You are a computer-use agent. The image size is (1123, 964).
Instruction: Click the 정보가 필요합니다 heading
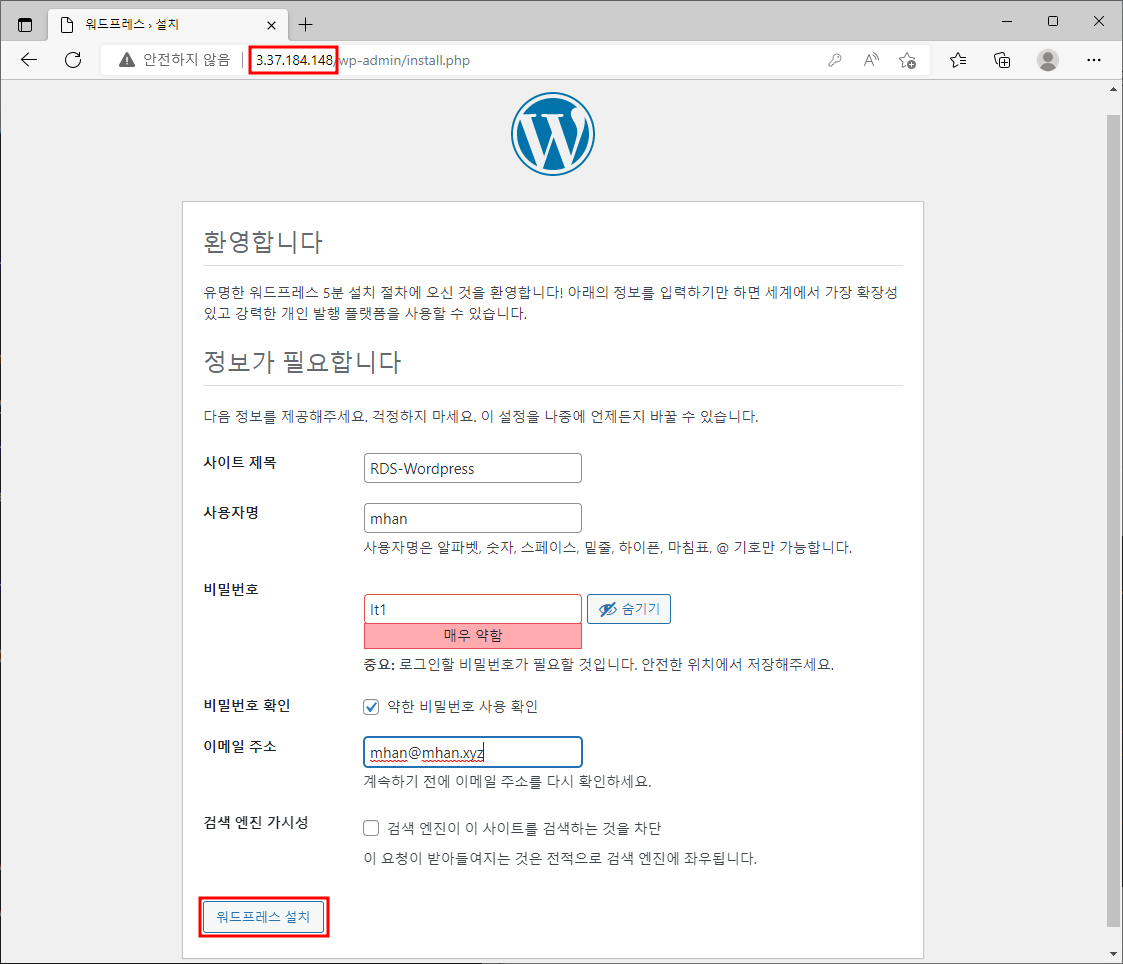(x=302, y=362)
